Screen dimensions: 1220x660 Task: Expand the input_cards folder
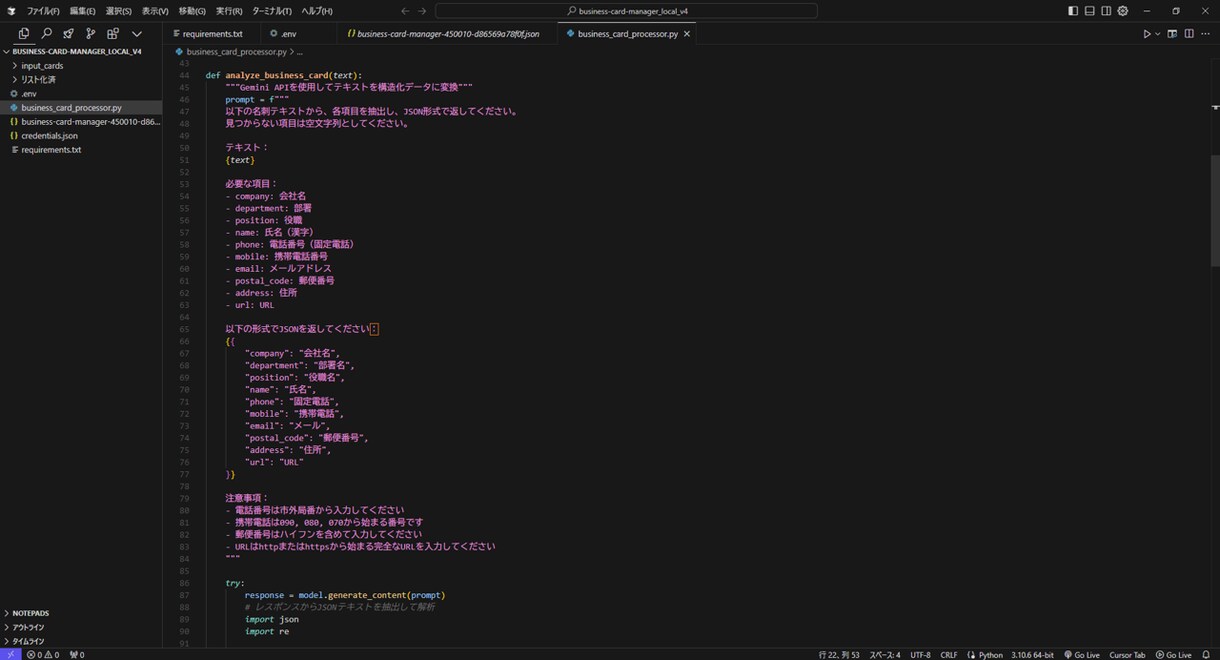pyautogui.click(x=81, y=66)
